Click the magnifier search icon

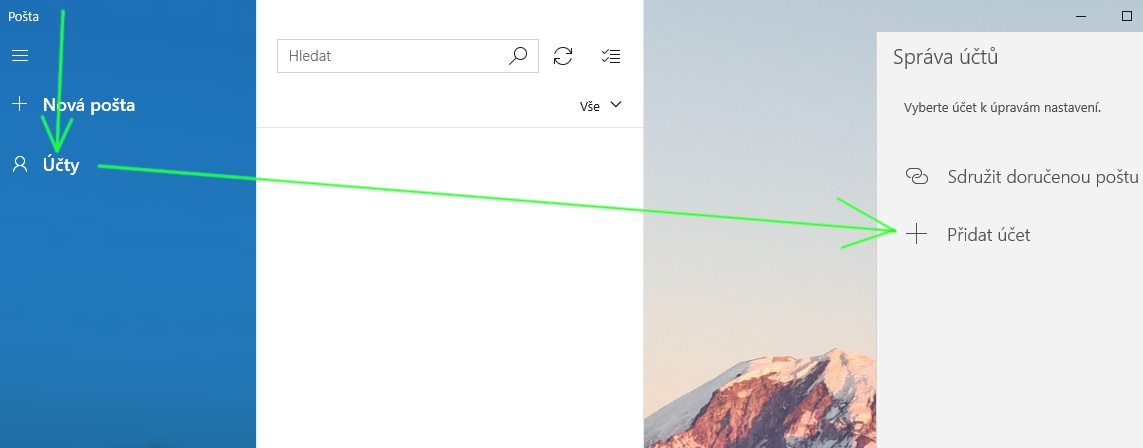518,56
